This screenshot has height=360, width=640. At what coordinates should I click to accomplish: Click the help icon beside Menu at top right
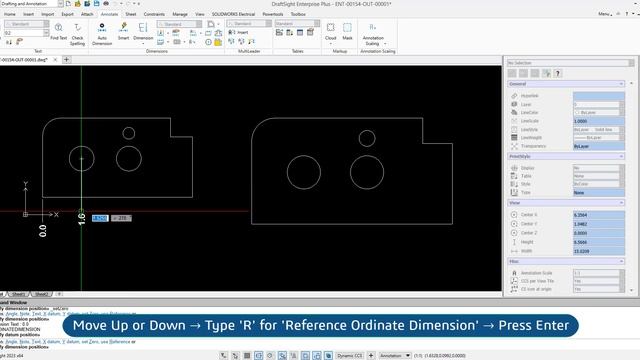tap(627, 14)
